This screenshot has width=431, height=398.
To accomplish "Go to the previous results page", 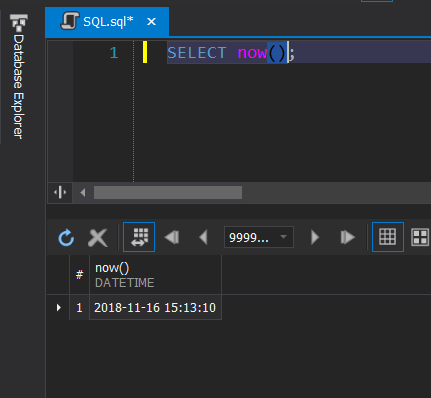I will [x=203, y=237].
